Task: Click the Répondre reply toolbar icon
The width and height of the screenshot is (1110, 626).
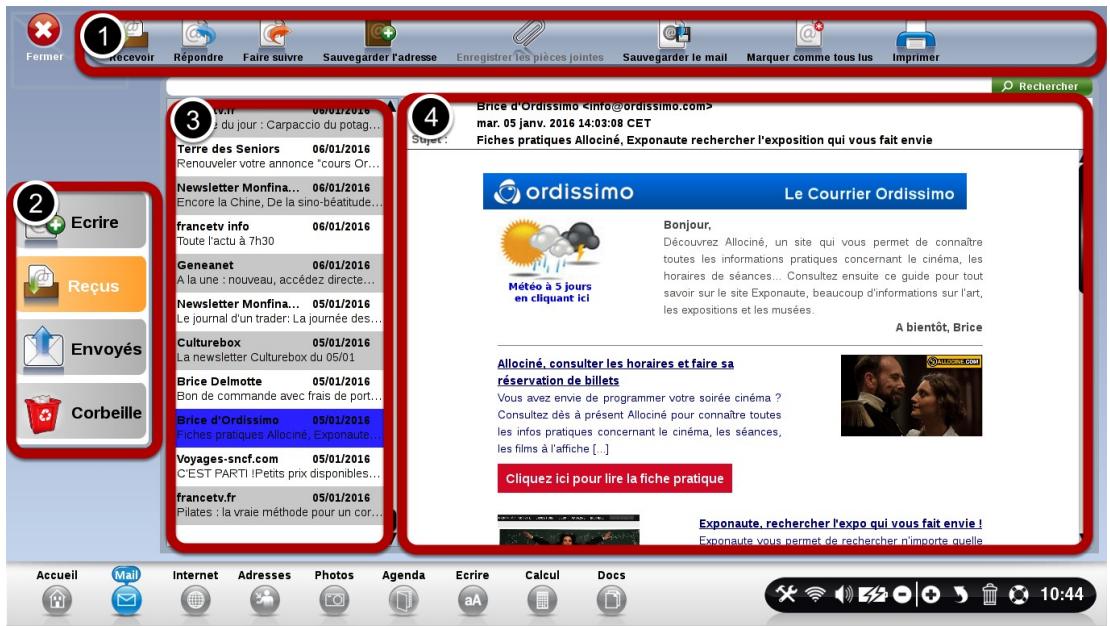Action: pos(199,35)
